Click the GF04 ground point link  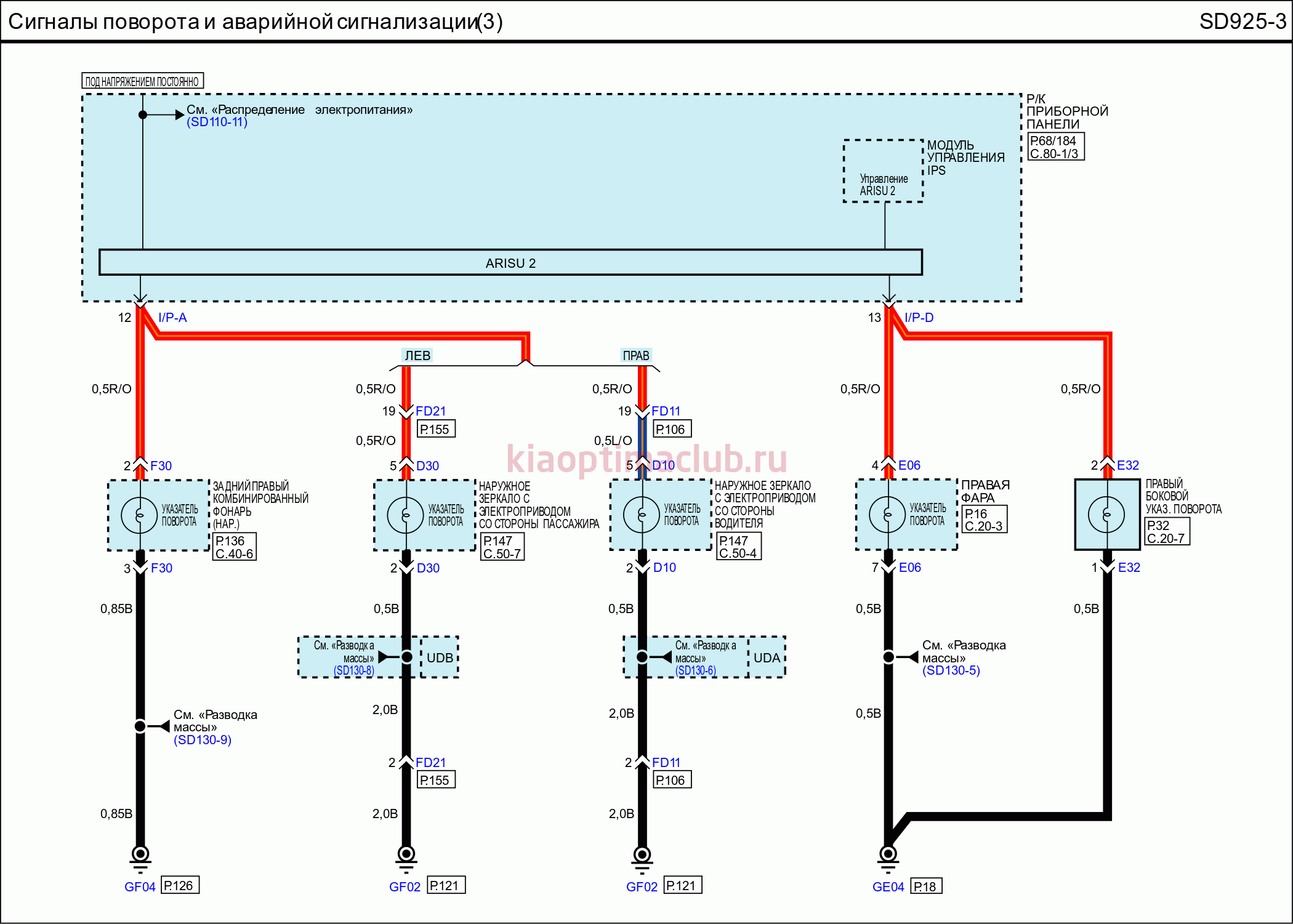(140, 887)
